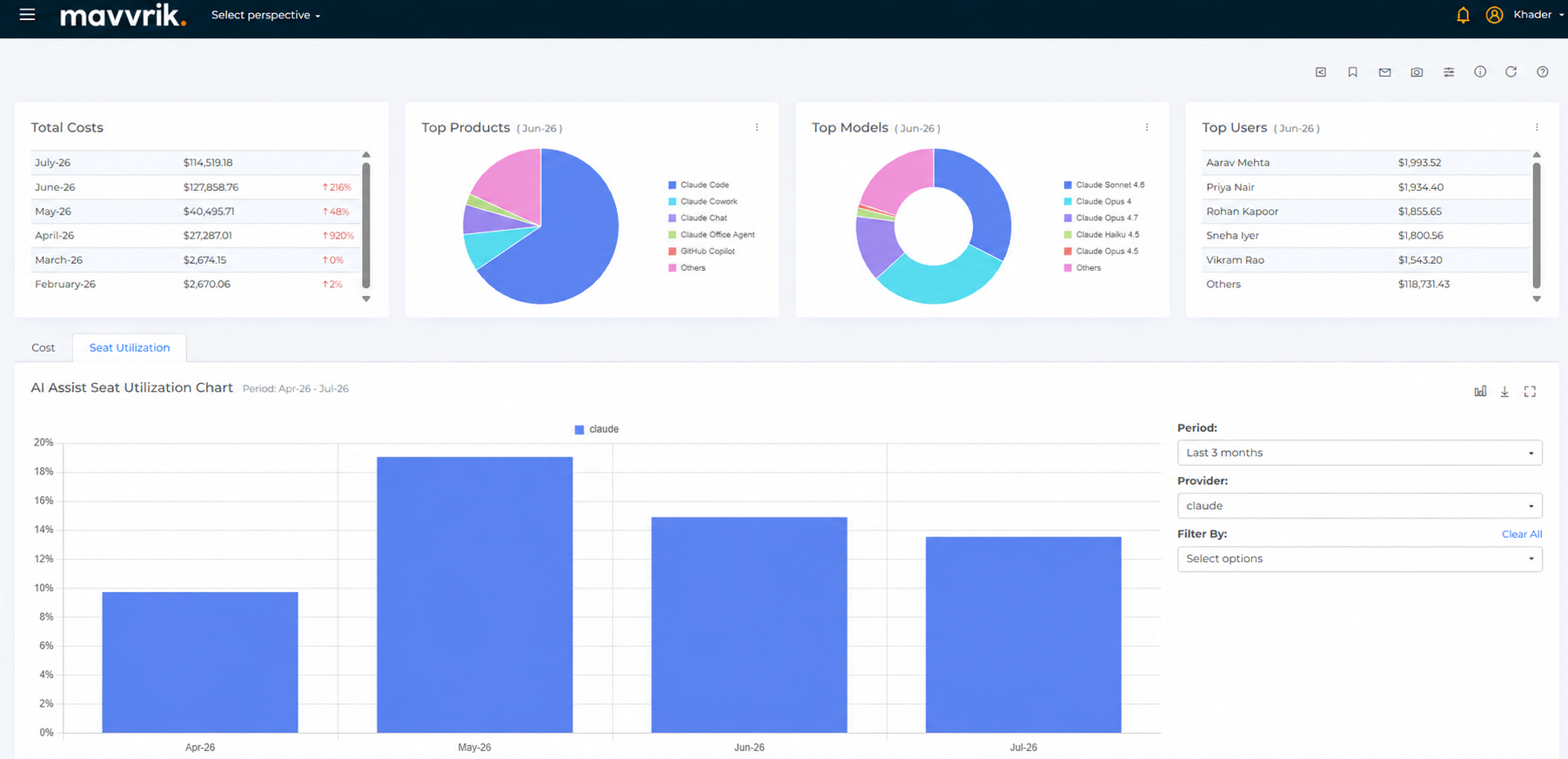Click the Others color swatch in Top Products legend

point(672,268)
